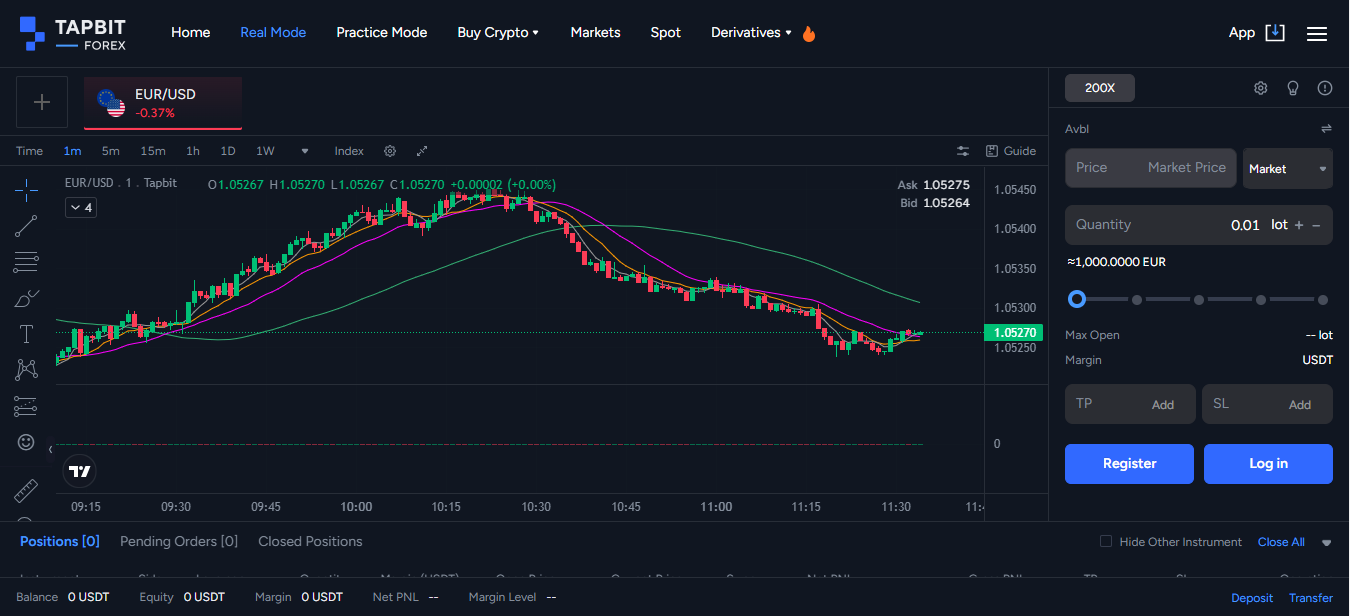Viewport: 1350px width, 616px height.
Task: Open the Buy Crypto dropdown
Action: (x=498, y=33)
